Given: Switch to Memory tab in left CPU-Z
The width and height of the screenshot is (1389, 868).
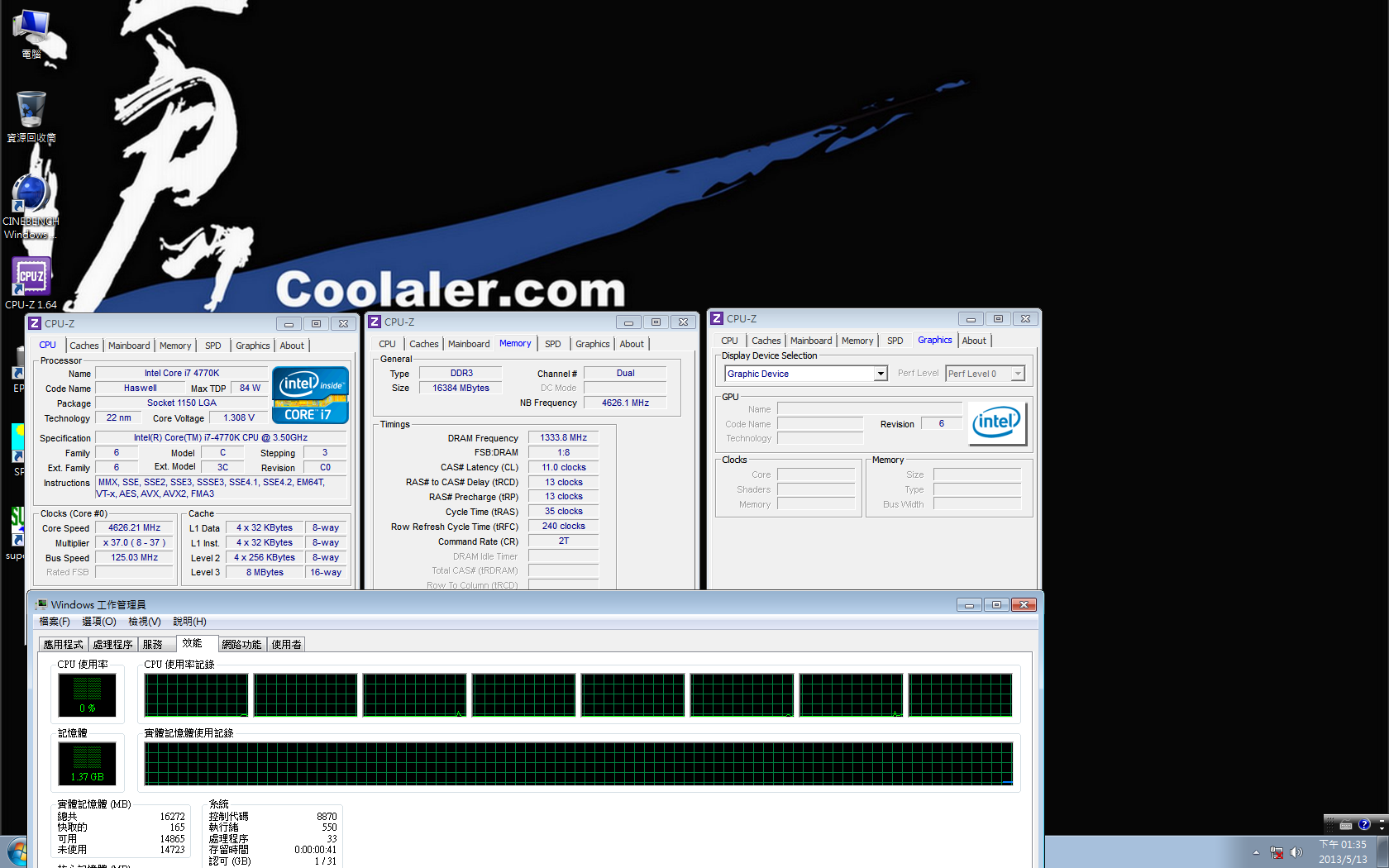Looking at the screenshot, I should [175, 346].
